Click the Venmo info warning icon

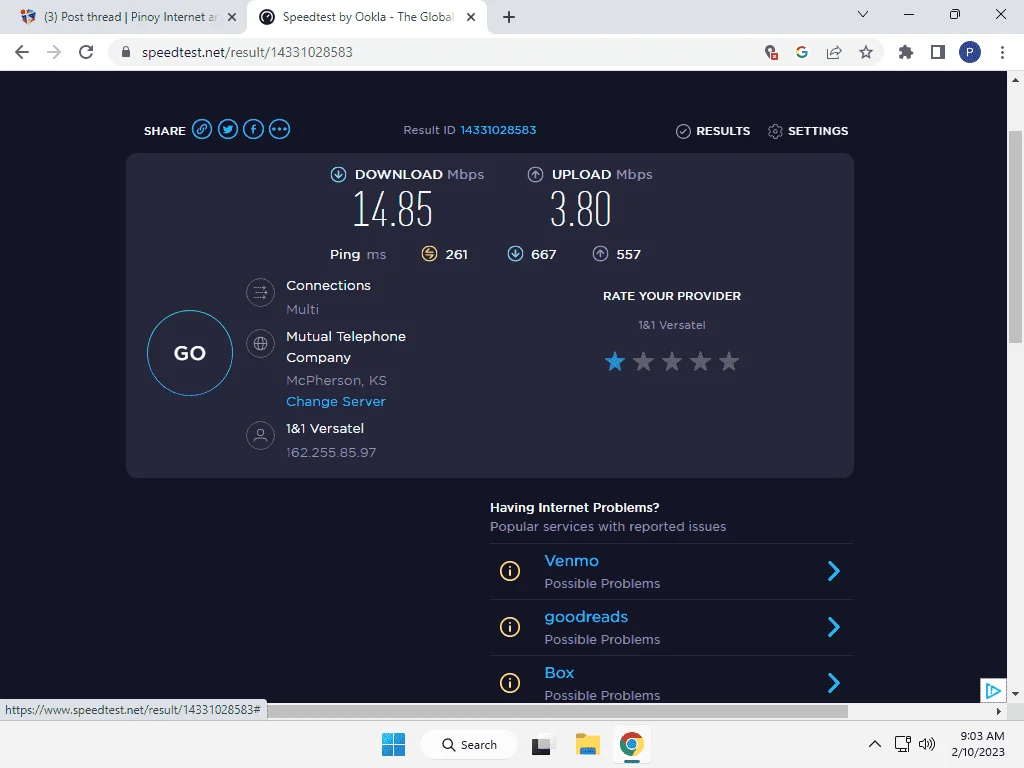pyautogui.click(x=510, y=571)
